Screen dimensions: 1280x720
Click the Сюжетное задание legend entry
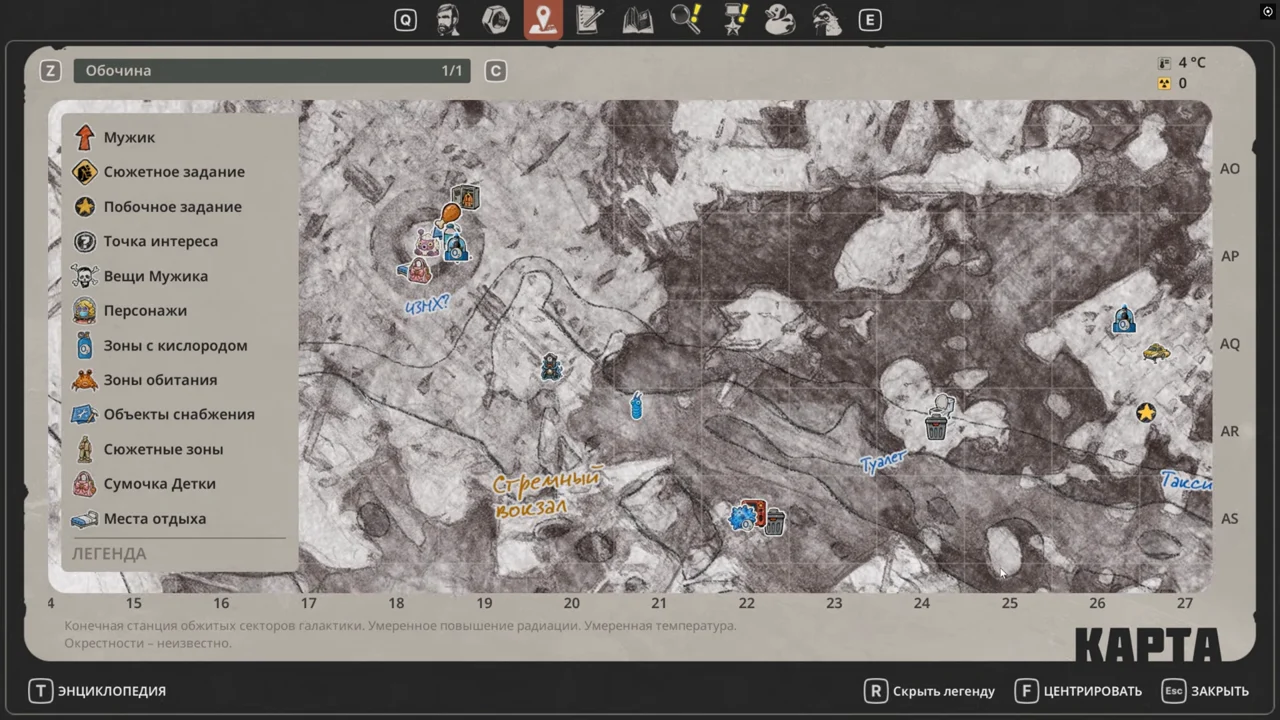pos(160,172)
